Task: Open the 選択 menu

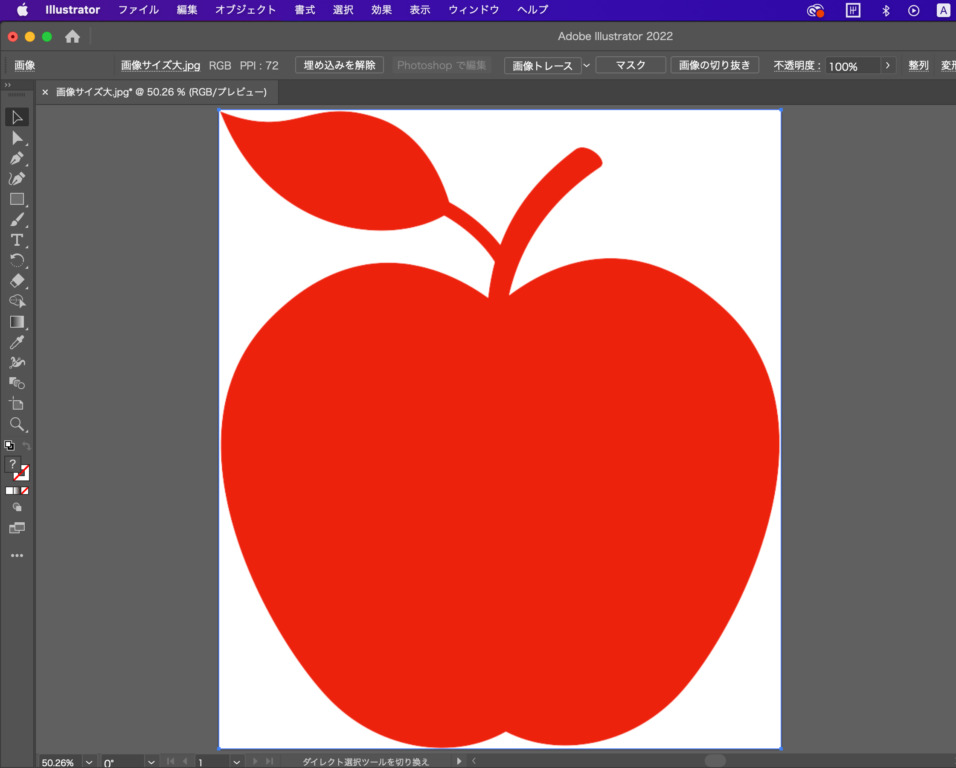Action: [x=343, y=10]
